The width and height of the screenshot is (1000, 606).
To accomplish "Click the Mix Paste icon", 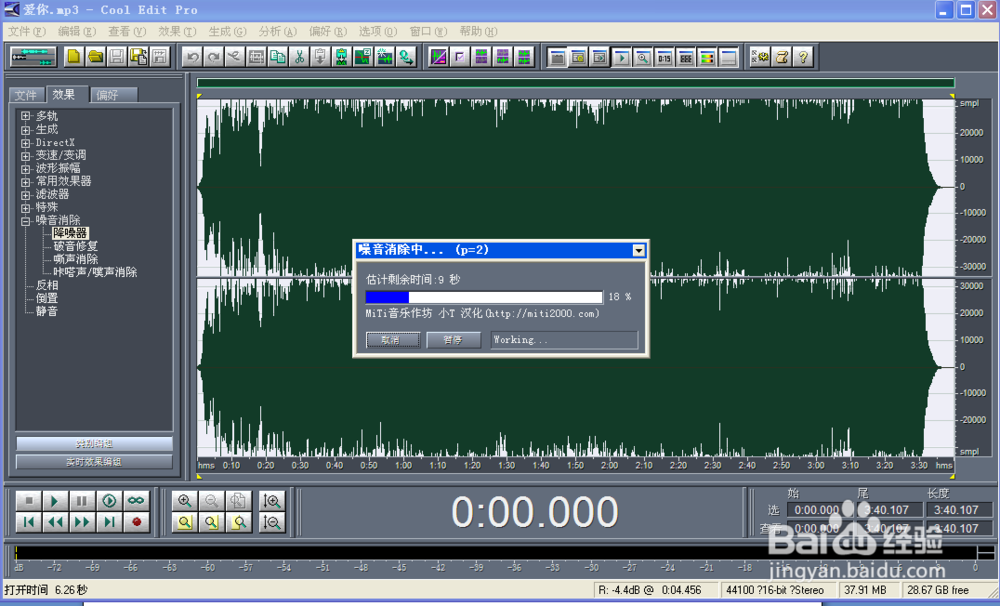I will point(342,57).
